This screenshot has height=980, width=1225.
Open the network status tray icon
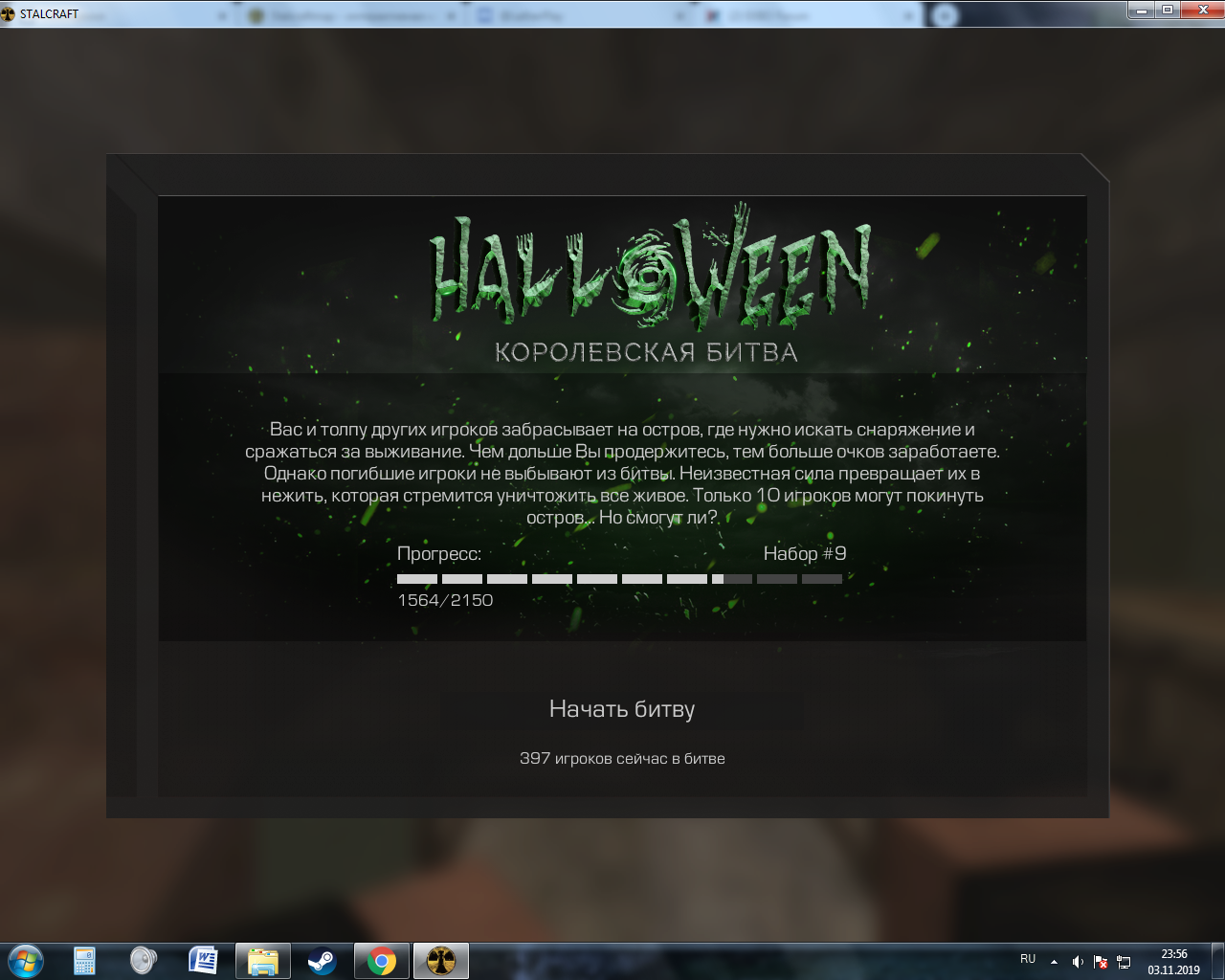(x=1125, y=962)
